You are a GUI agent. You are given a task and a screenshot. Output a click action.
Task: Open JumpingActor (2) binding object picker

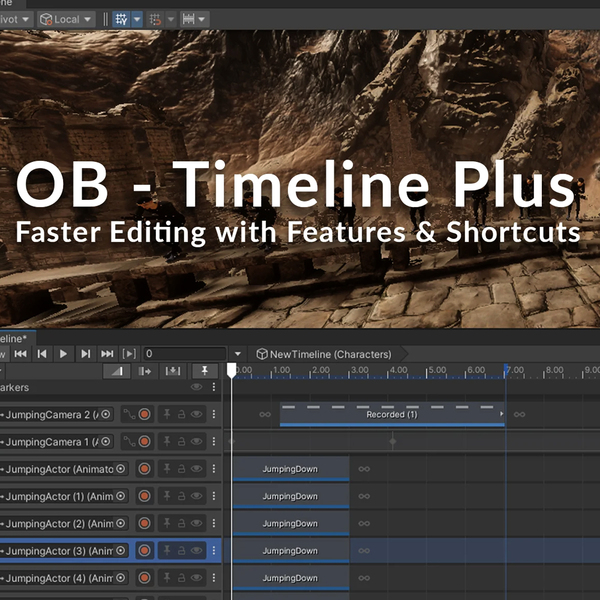click(x=121, y=523)
